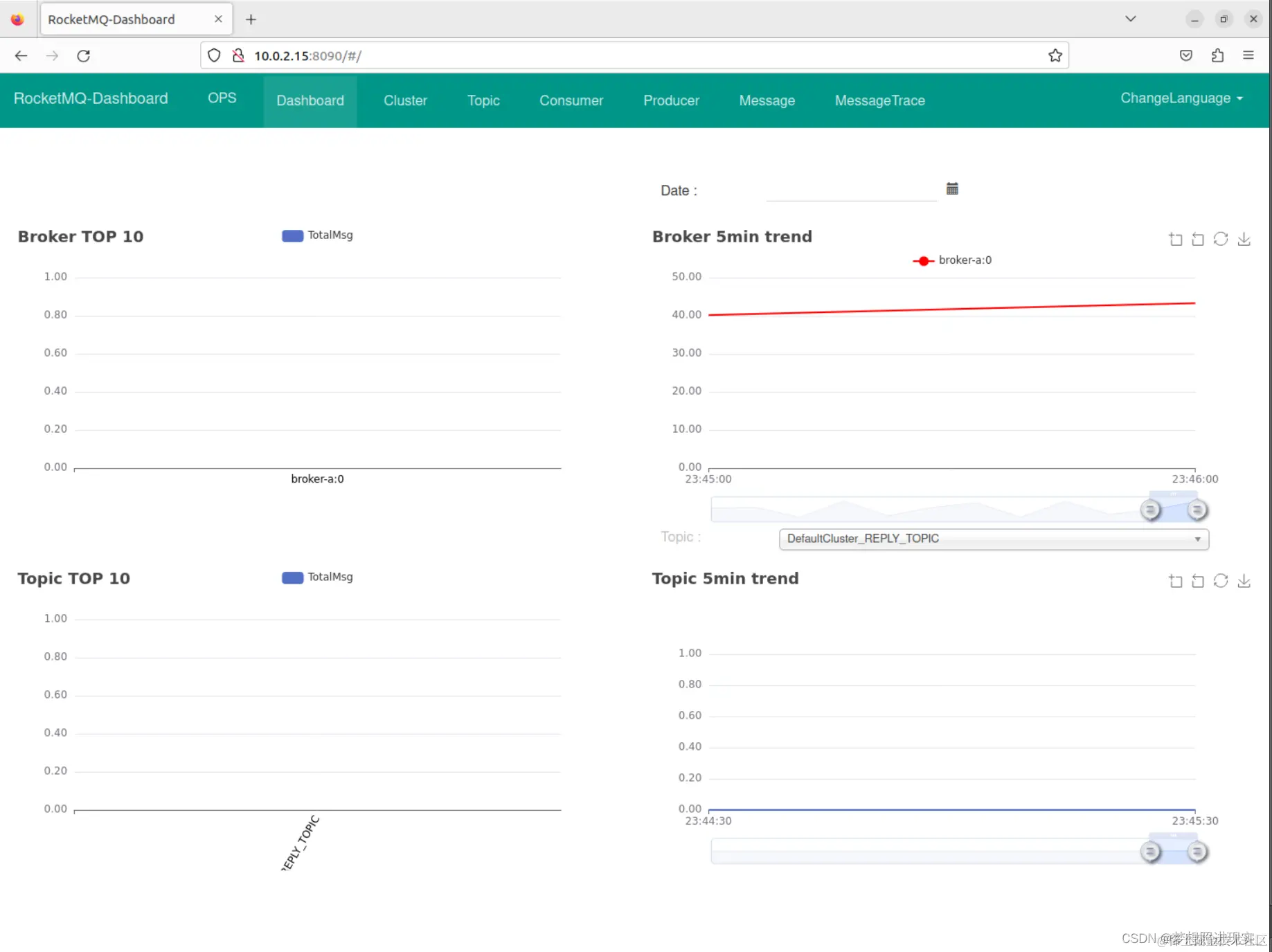Toggle TotalMsg legend in Topic TOP 10
1272x952 pixels.
317,577
